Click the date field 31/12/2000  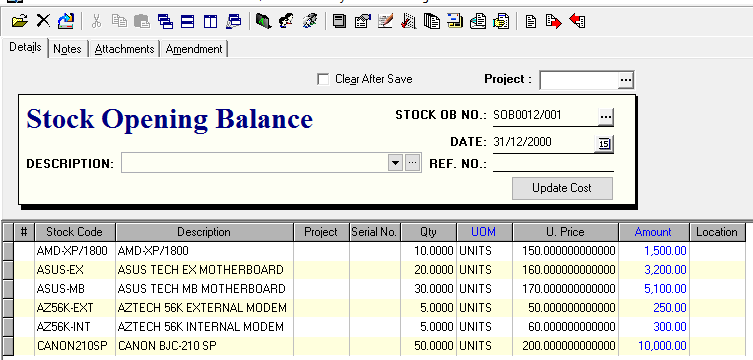(x=544, y=142)
